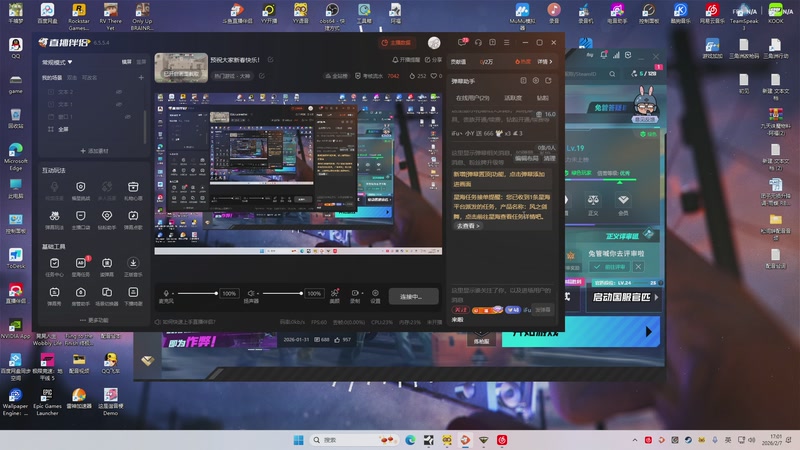The image size is (800, 450).
Task: Dismiss 兔管 review prompt with X button
Action: [x=638, y=266]
